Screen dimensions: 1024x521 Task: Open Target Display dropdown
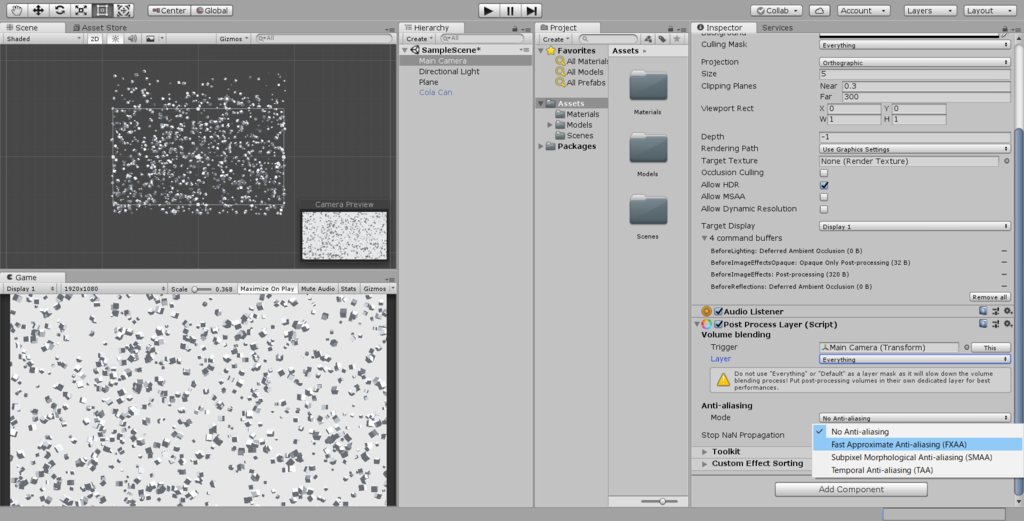coord(914,226)
